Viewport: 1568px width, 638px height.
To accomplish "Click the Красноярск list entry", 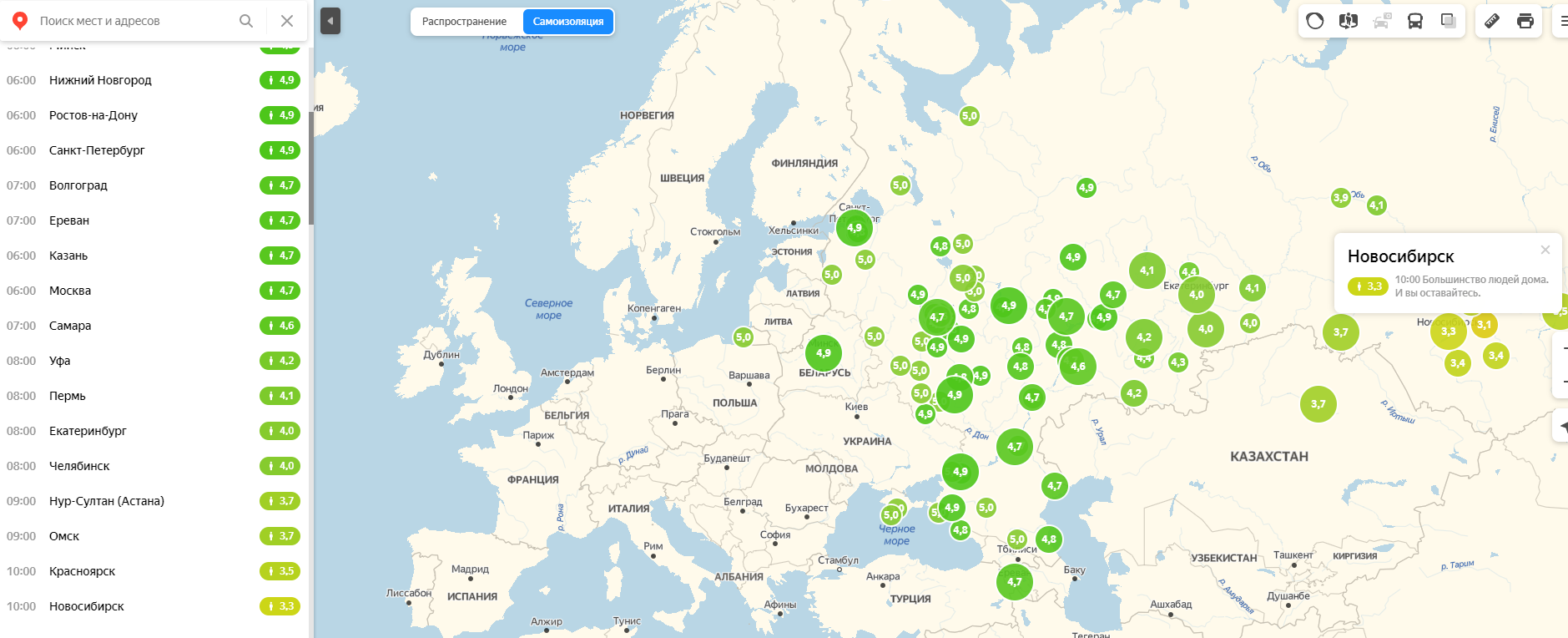I will coord(82,571).
